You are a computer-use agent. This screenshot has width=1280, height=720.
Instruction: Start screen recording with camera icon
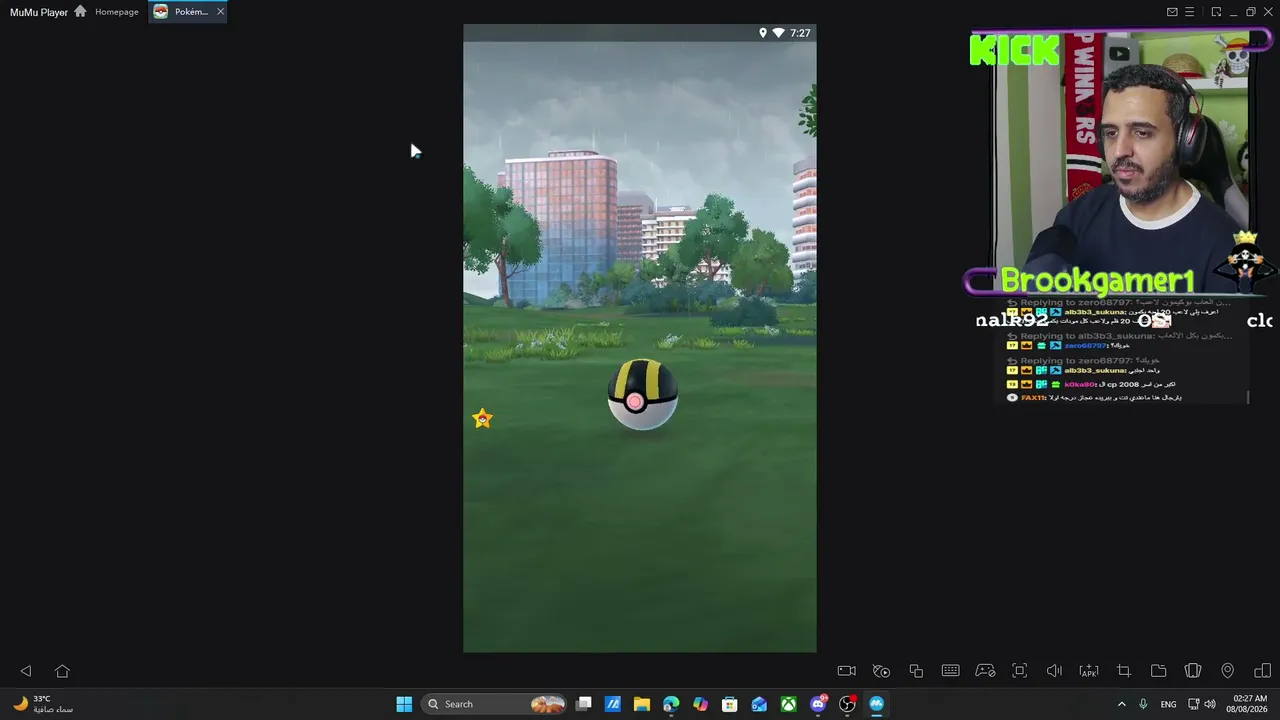(x=846, y=671)
